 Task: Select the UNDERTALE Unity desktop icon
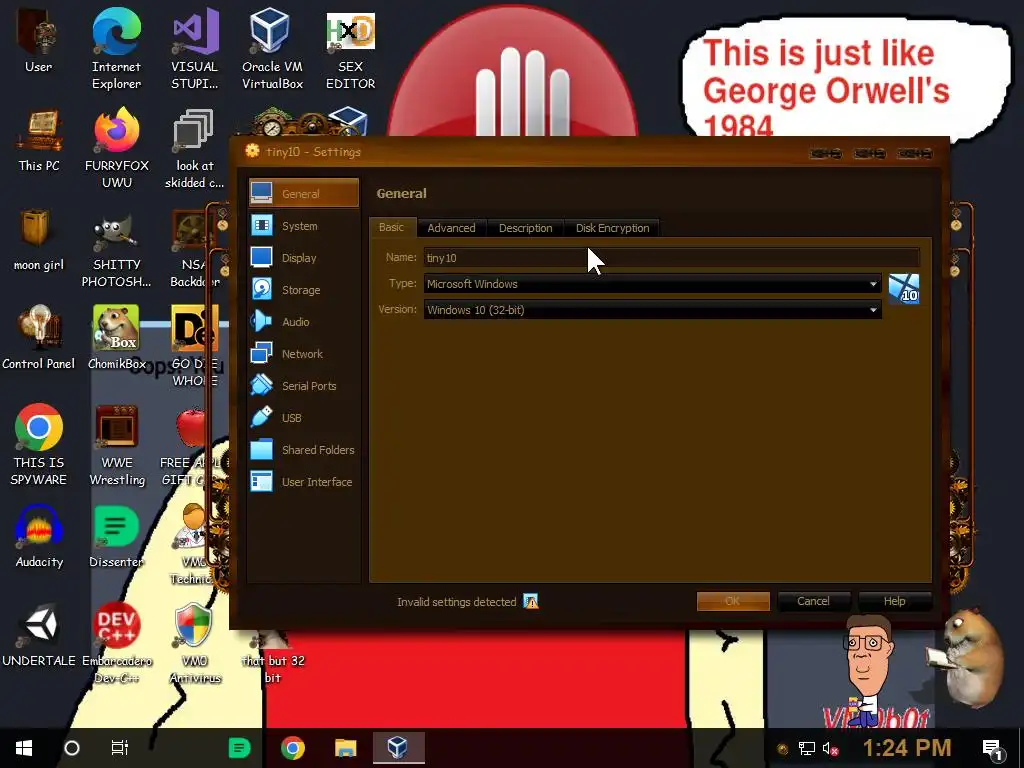(x=39, y=635)
